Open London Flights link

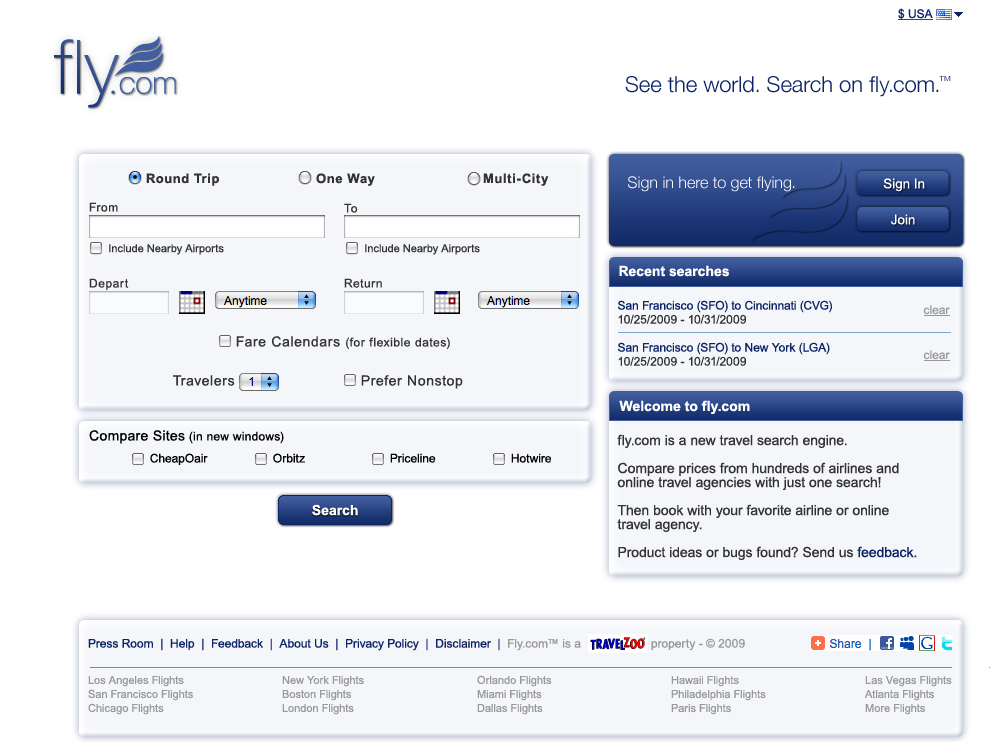(x=318, y=708)
